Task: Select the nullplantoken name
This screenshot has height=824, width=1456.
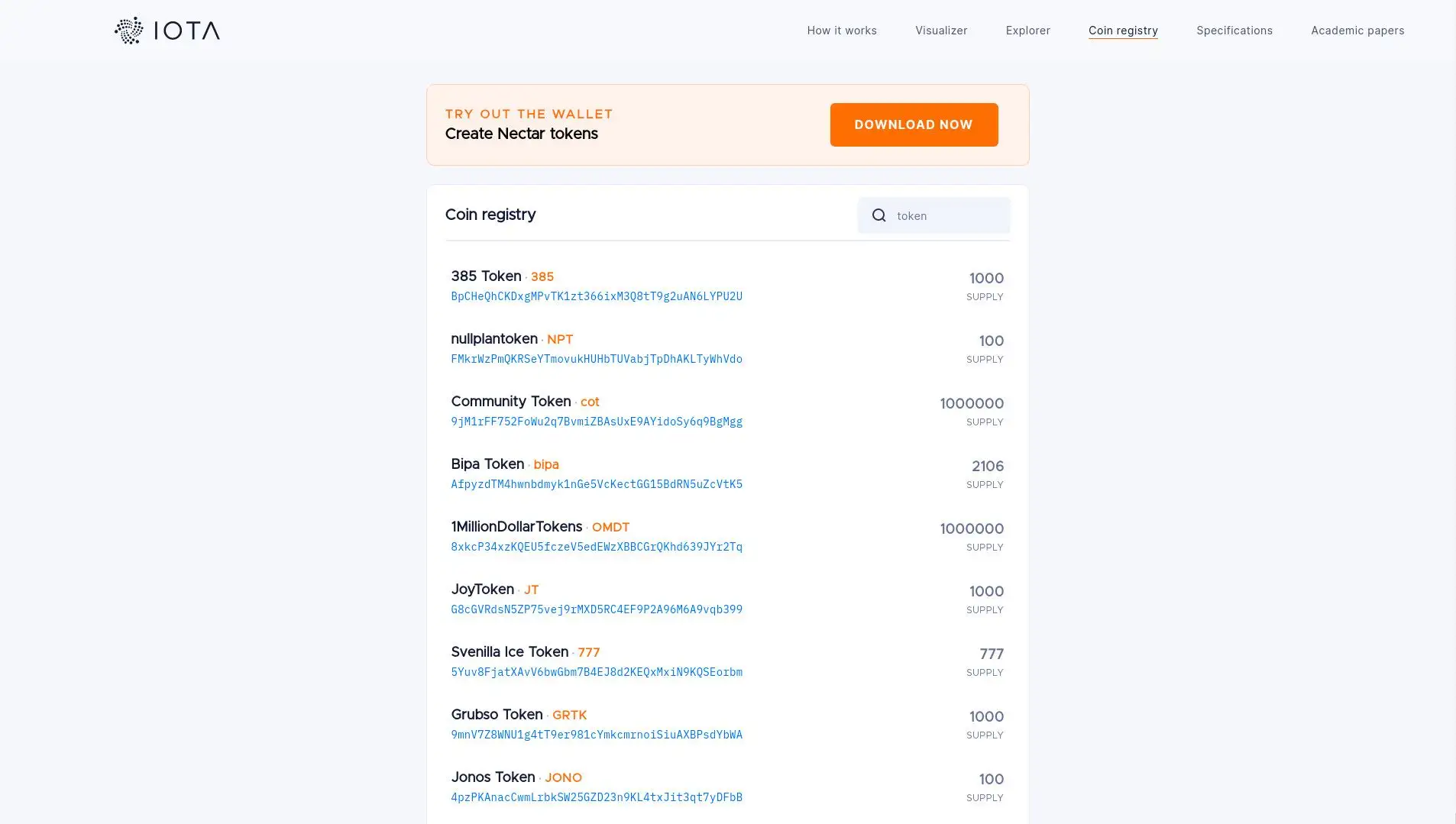Action: click(494, 339)
